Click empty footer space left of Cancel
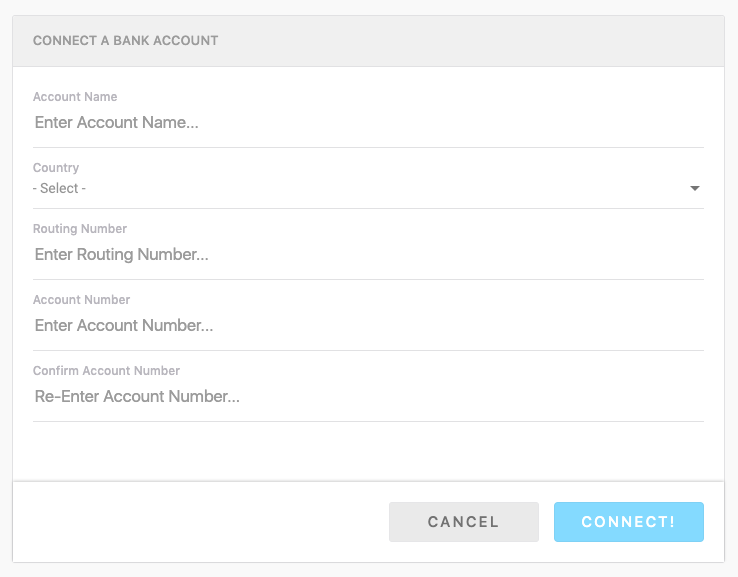 pyautogui.click(x=200, y=522)
